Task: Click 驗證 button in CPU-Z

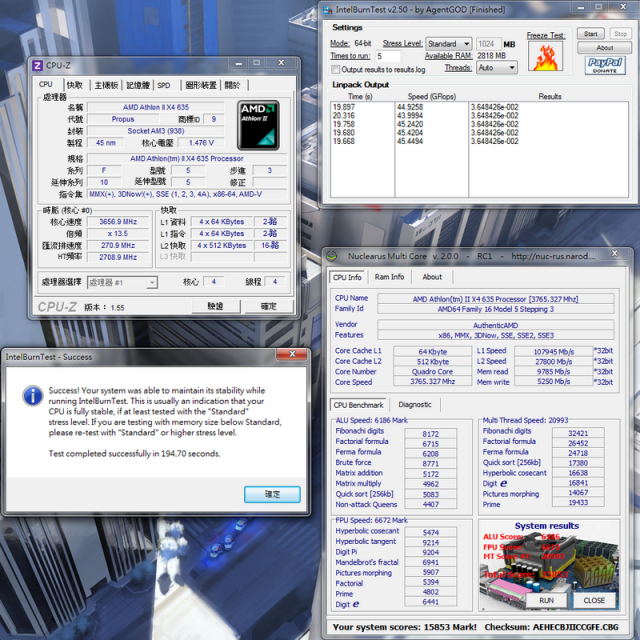Action: pos(216,306)
